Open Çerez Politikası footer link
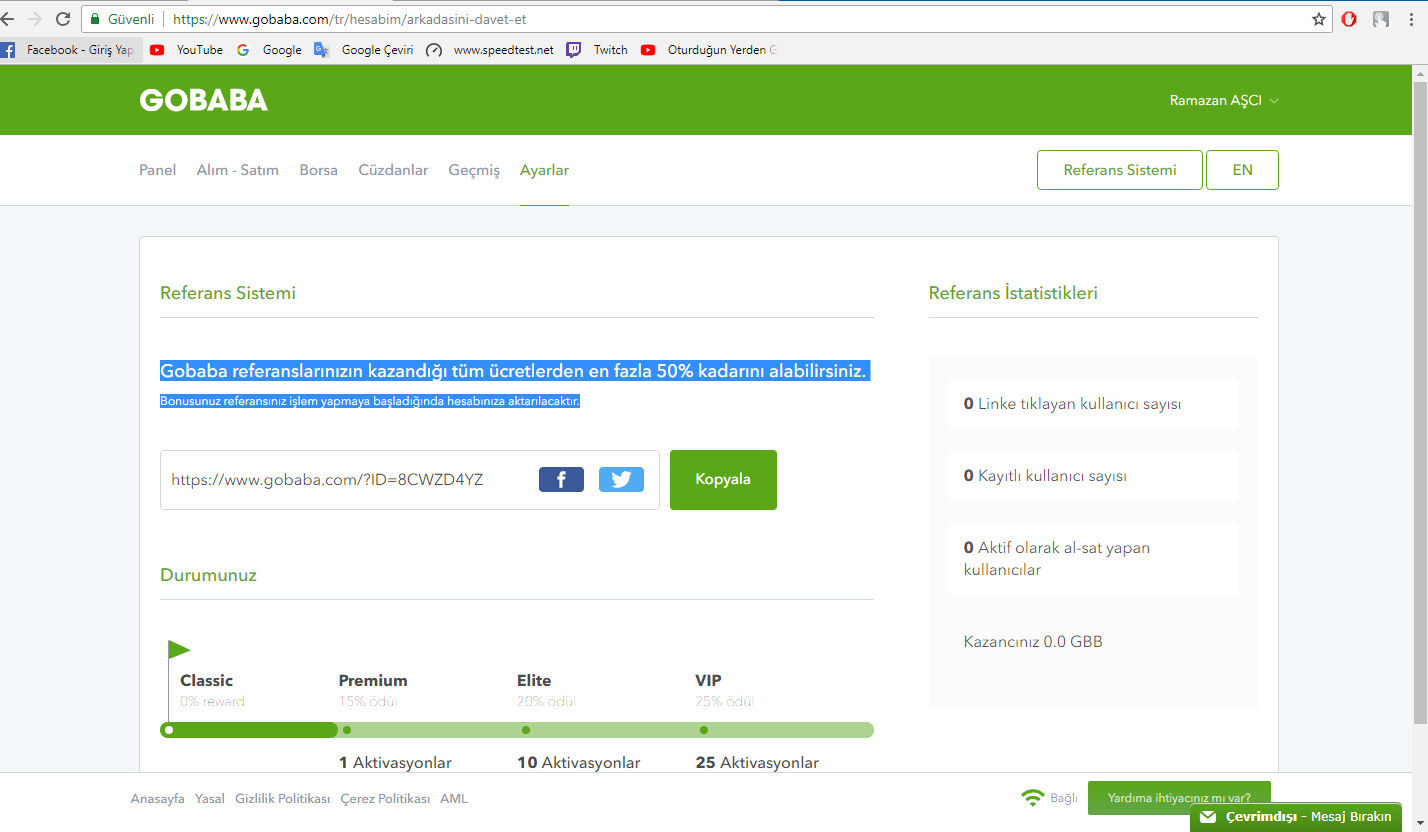 385,799
